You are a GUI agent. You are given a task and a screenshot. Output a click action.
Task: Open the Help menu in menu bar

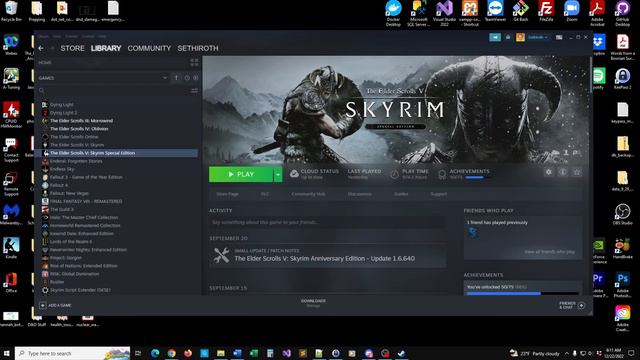click(102, 36)
